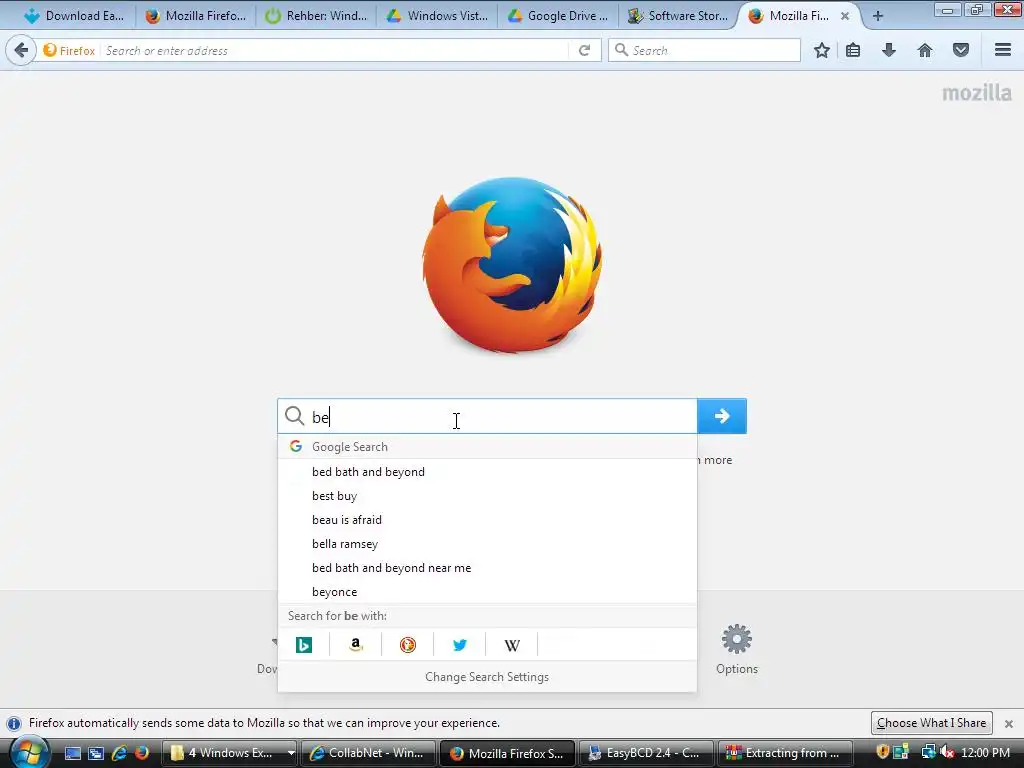
Task: Go to the Home page icon
Action: 925,50
